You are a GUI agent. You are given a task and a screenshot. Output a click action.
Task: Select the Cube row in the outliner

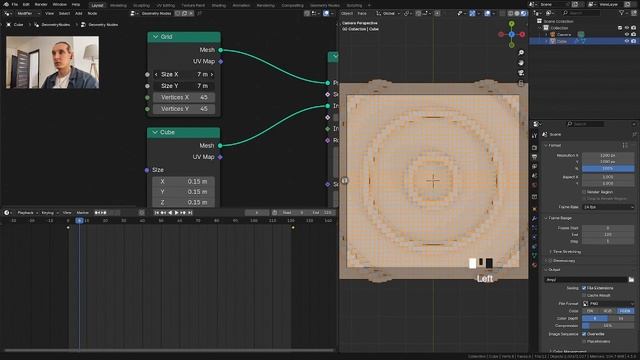584,41
